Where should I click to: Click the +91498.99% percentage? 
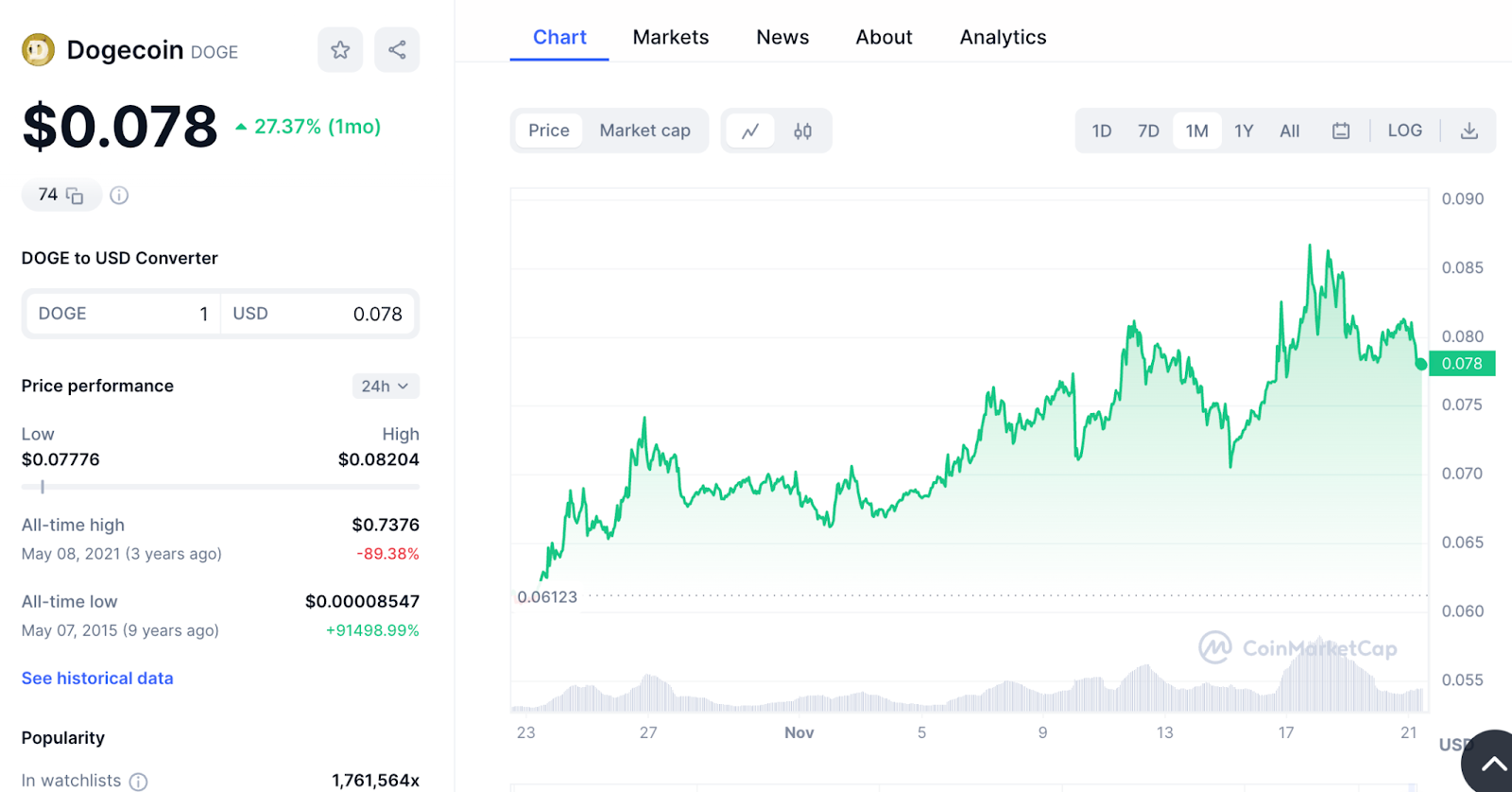point(372,630)
